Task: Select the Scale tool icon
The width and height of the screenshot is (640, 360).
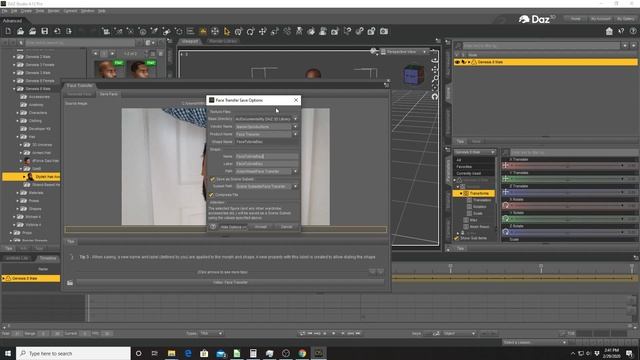Action: click(x=275, y=31)
